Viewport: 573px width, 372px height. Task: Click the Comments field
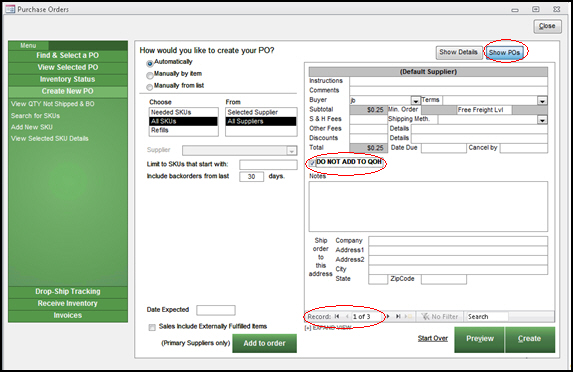click(448, 91)
